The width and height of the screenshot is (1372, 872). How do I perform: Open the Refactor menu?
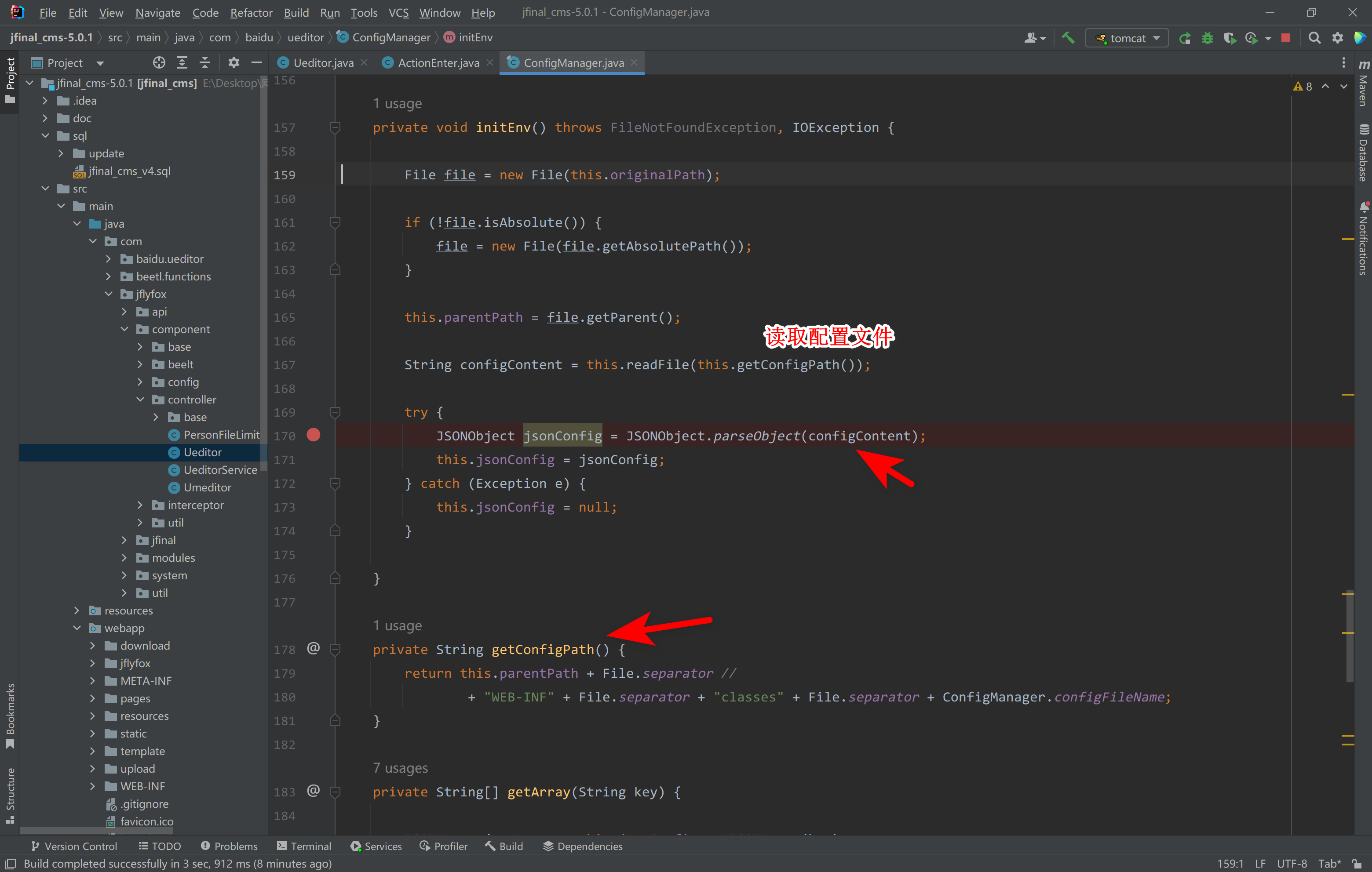point(251,13)
